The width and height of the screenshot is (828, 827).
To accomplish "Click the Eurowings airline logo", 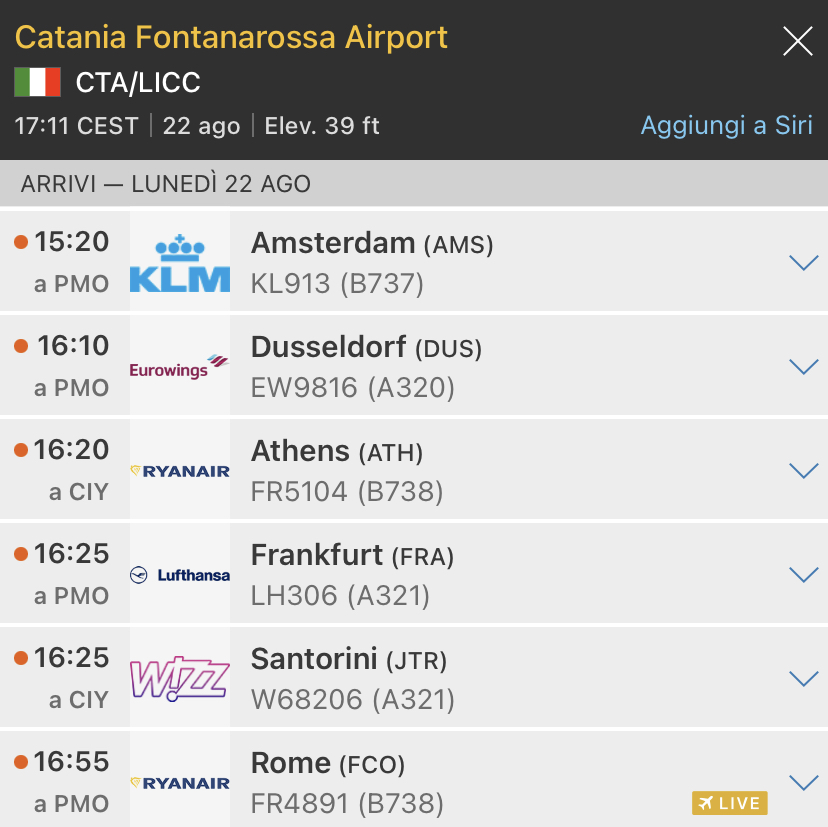I will click(x=180, y=367).
